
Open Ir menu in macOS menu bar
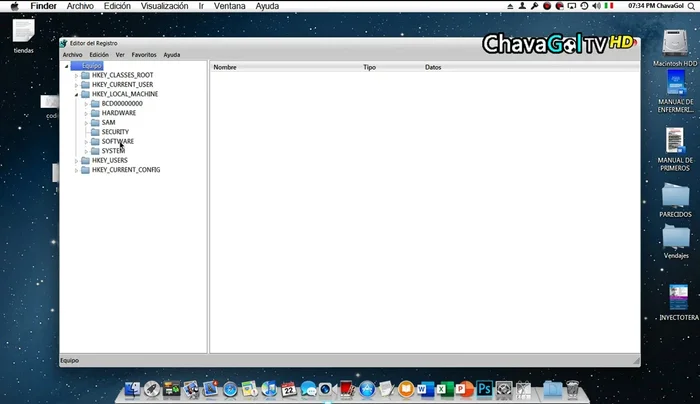[201, 6]
